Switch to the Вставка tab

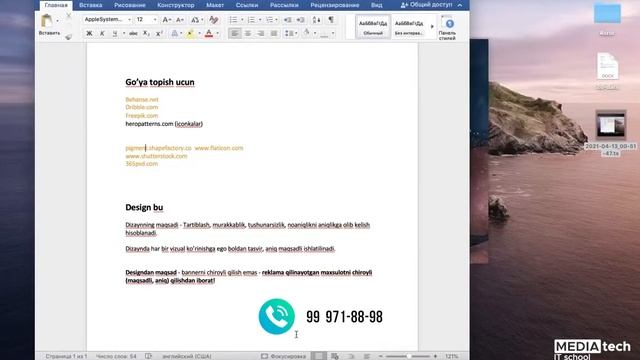(x=91, y=5)
